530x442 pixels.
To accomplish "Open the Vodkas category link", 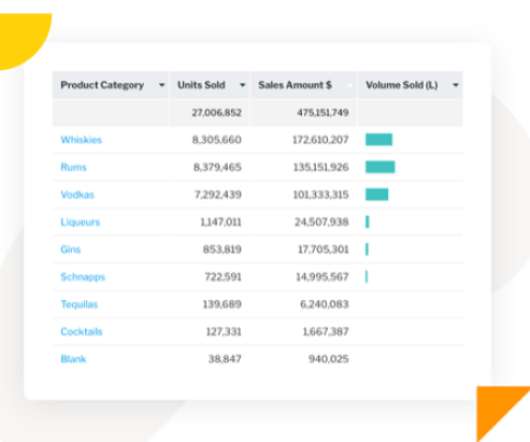I will [77, 195].
